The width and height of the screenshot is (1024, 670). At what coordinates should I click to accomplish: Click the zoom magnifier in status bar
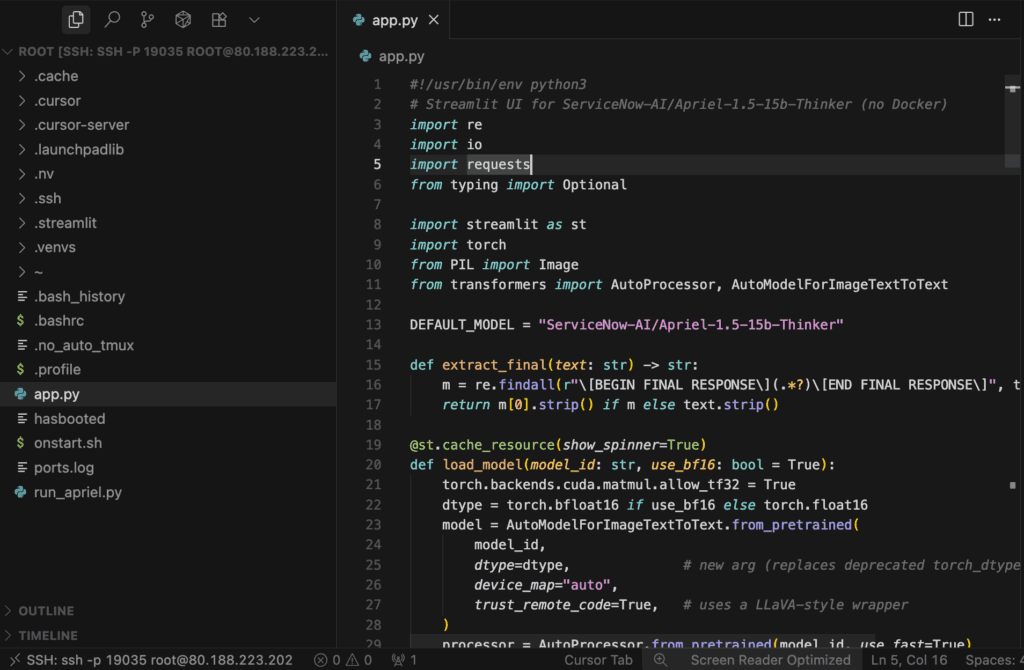[x=660, y=660]
